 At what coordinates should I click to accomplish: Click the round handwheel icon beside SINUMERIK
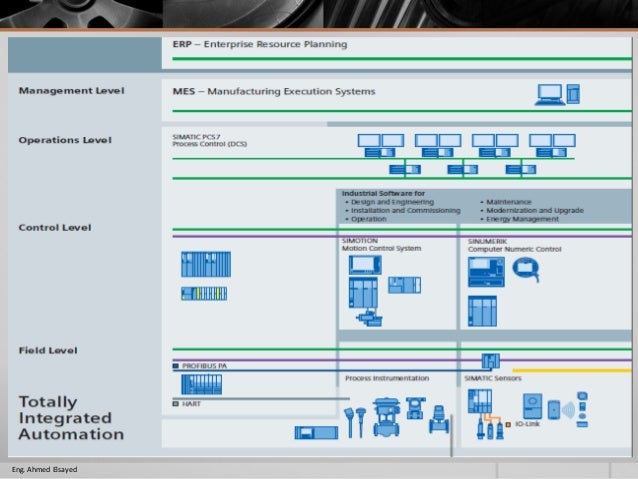click(527, 268)
